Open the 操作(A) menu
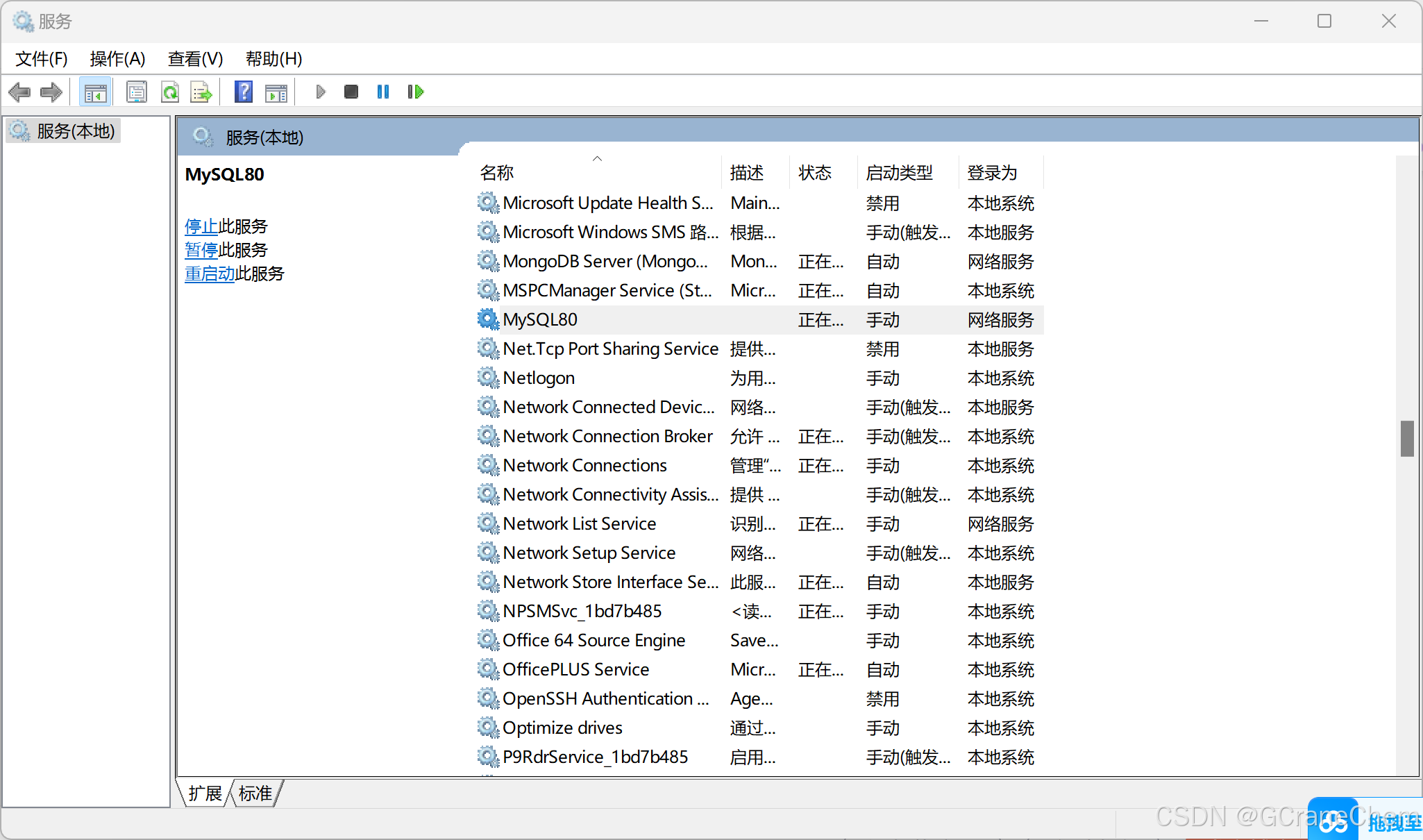This screenshot has width=1423, height=840. [x=117, y=59]
